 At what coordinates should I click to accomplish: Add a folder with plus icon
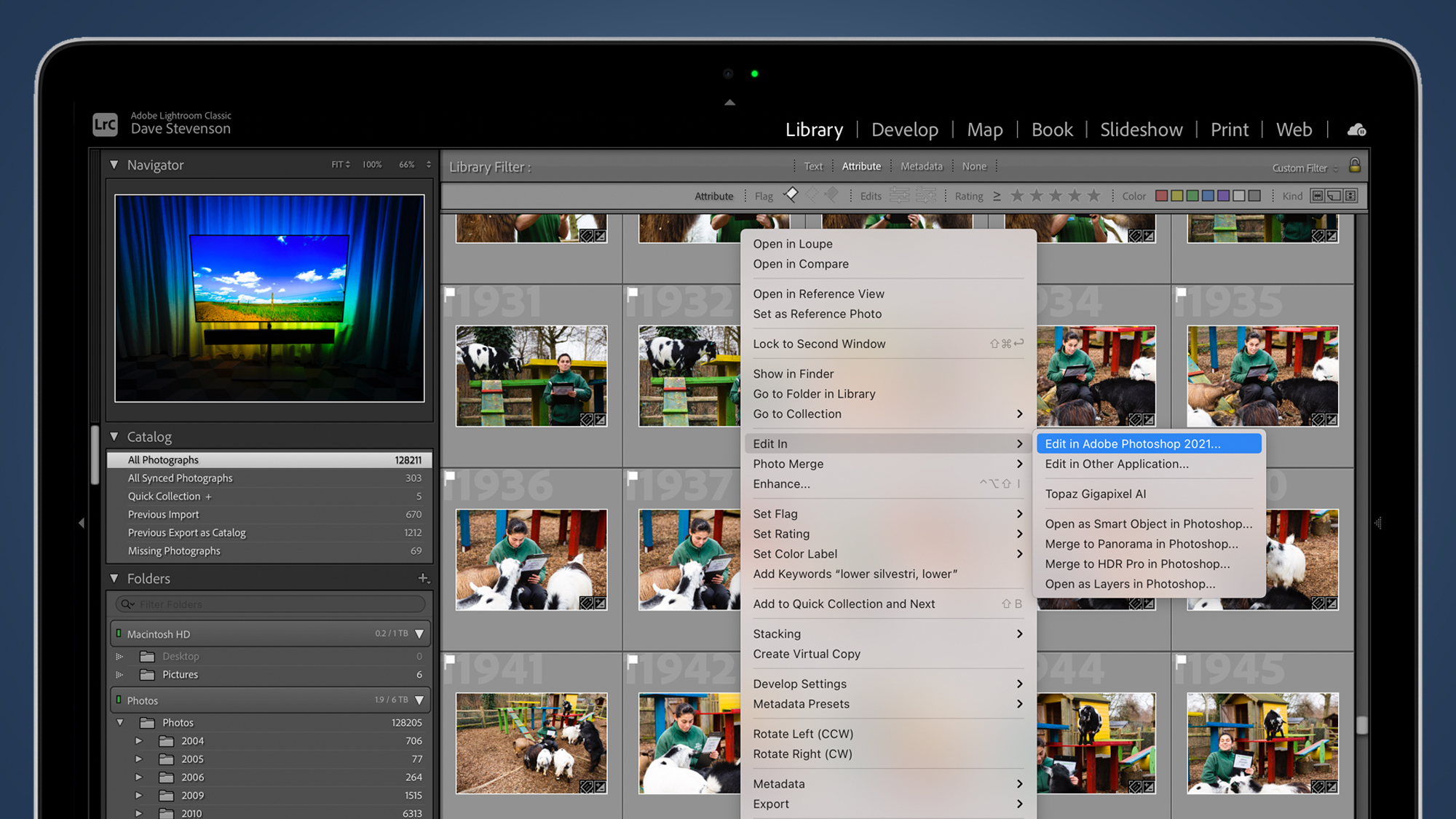[x=423, y=578]
